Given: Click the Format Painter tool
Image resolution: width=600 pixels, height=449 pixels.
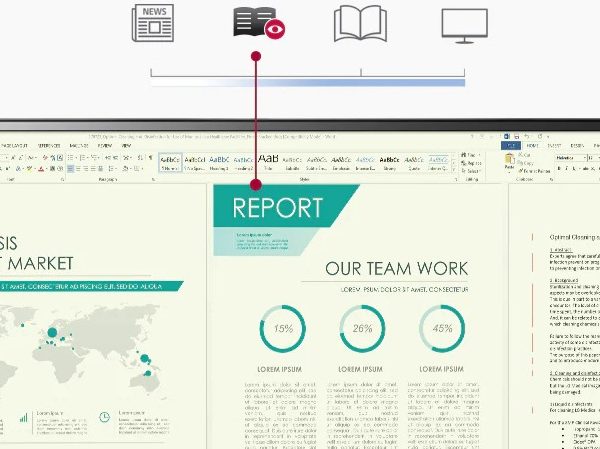Looking at the screenshot, I should (534, 171).
